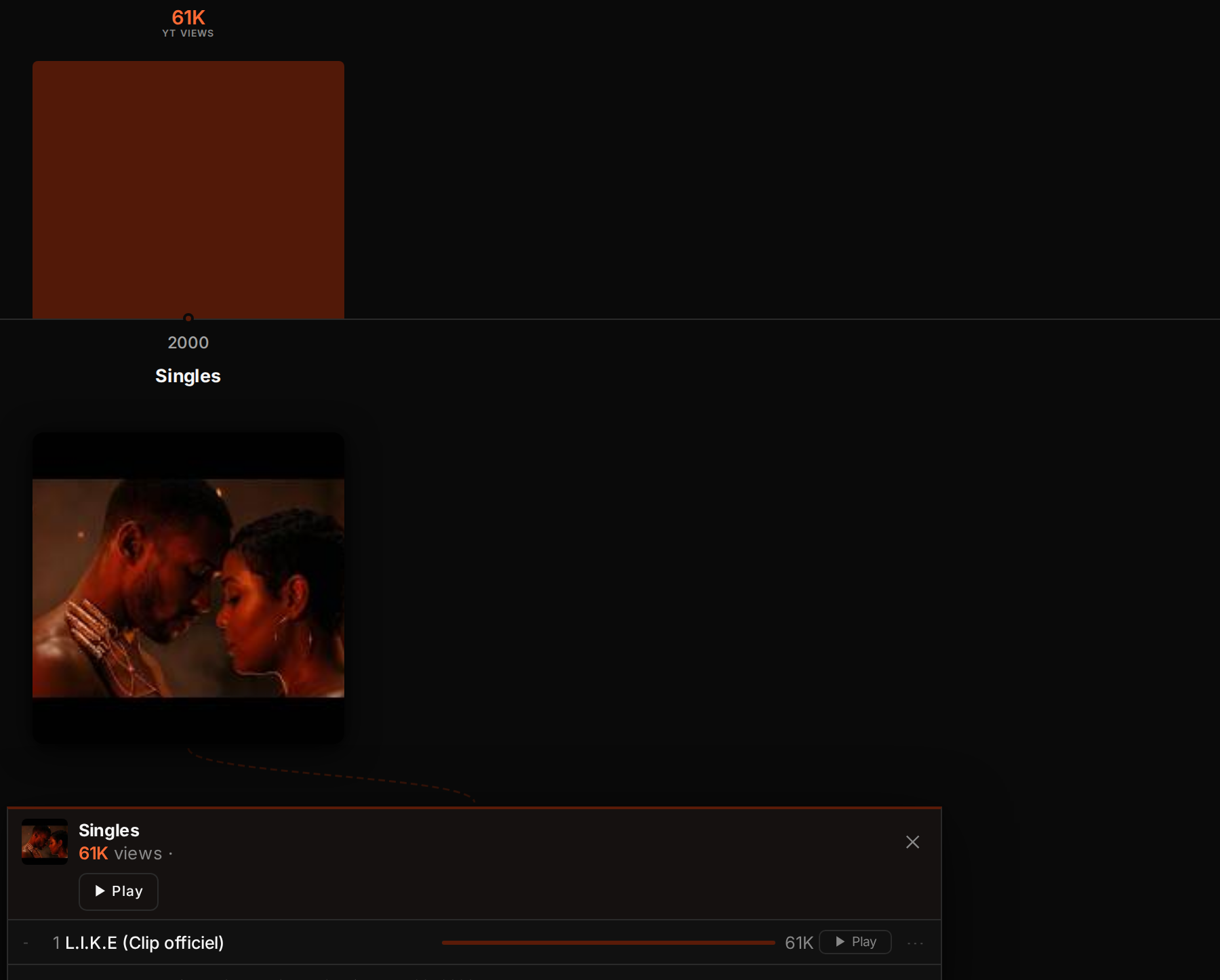
Task: Click the 61K count beside track Play button
Action: [798, 943]
